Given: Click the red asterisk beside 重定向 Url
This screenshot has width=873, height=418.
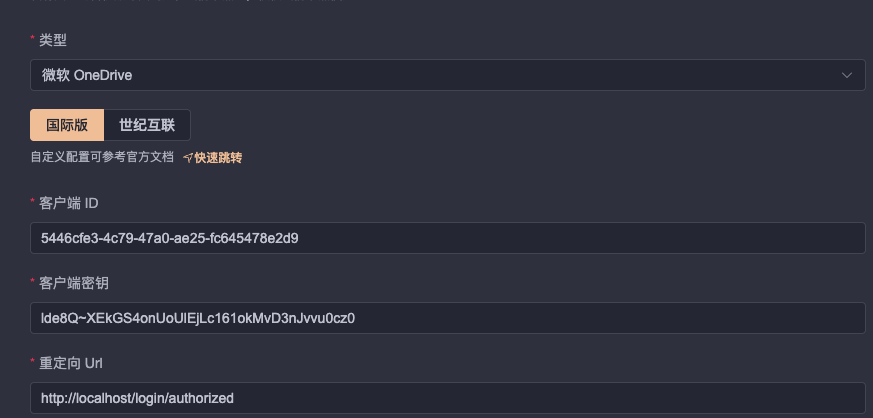Looking at the screenshot, I should pyautogui.click(x=33, y=363).
